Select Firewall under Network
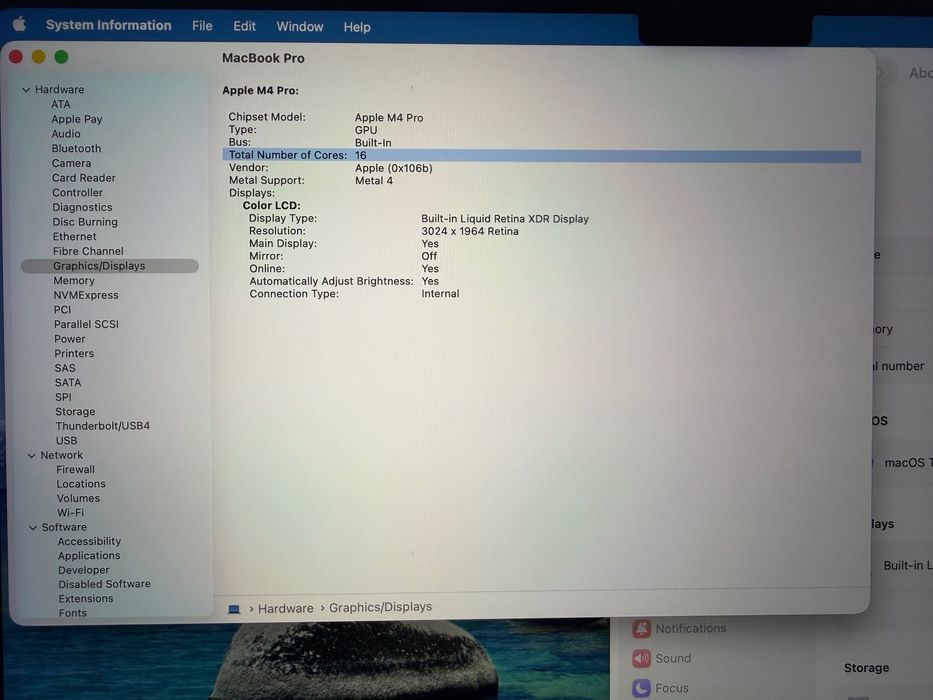This screenshot has width=933, height=700. 76,470
